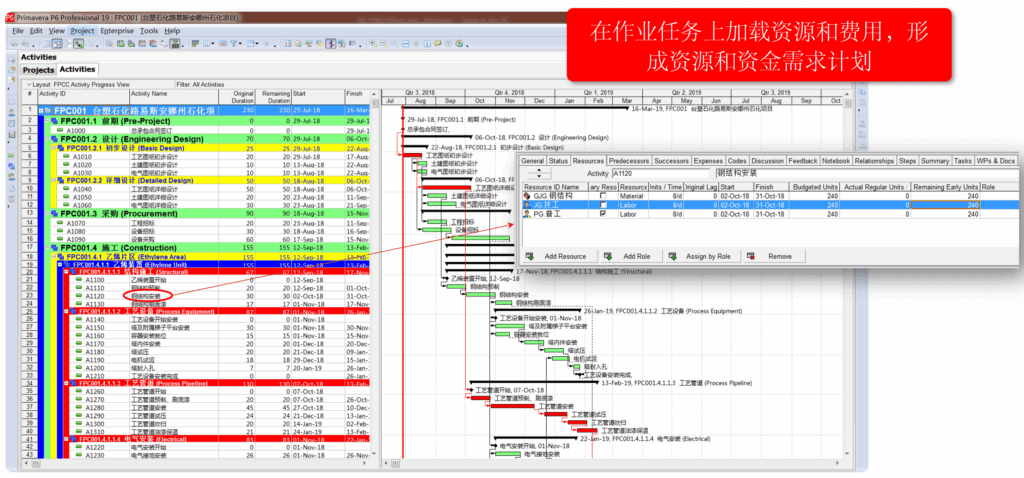Click the Filter: All Activities label

click(200, 84)
